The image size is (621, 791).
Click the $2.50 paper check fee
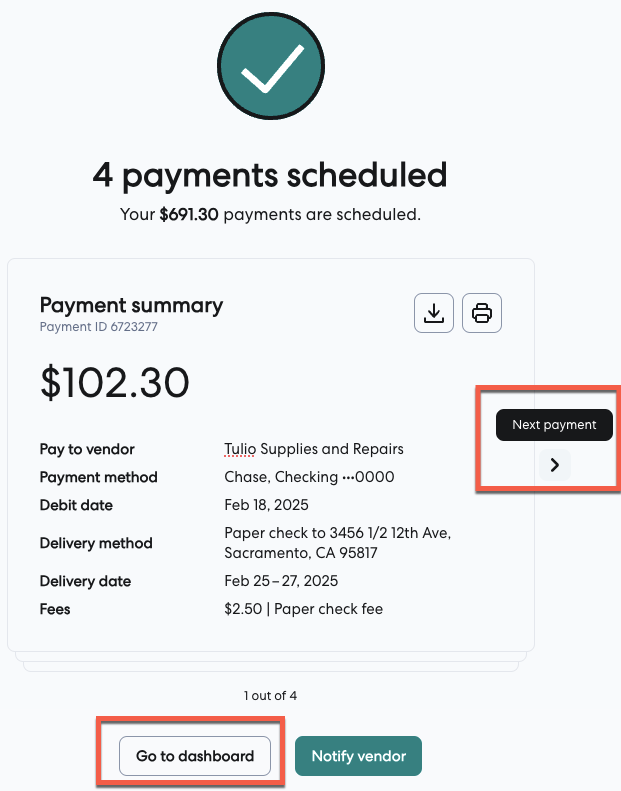(x=303, y=609)
